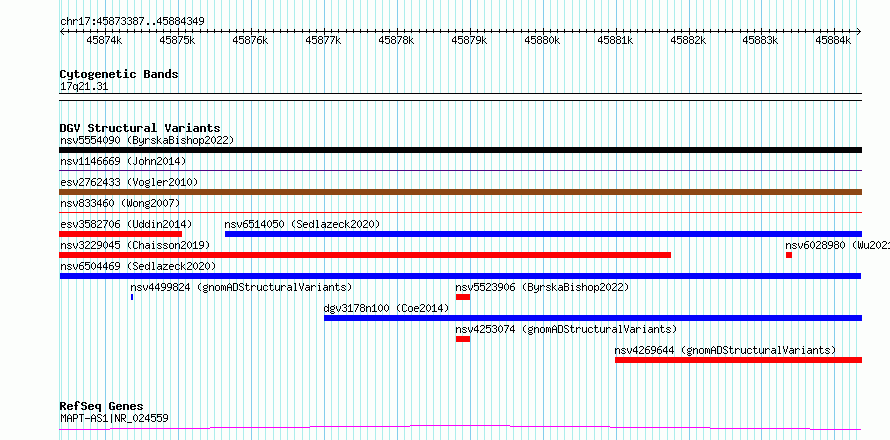Open the nsv6504469 (Sedlazeck2020) label
This screenshot has width=890, height=440.
point(138,266)
